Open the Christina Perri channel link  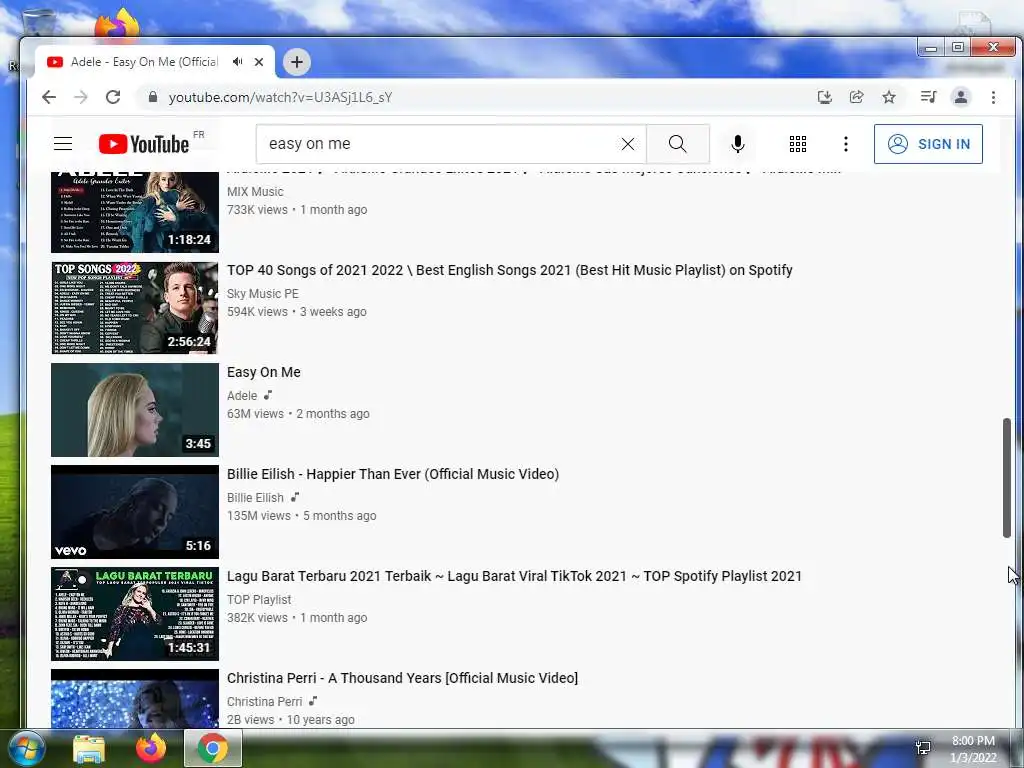(264, 701)
